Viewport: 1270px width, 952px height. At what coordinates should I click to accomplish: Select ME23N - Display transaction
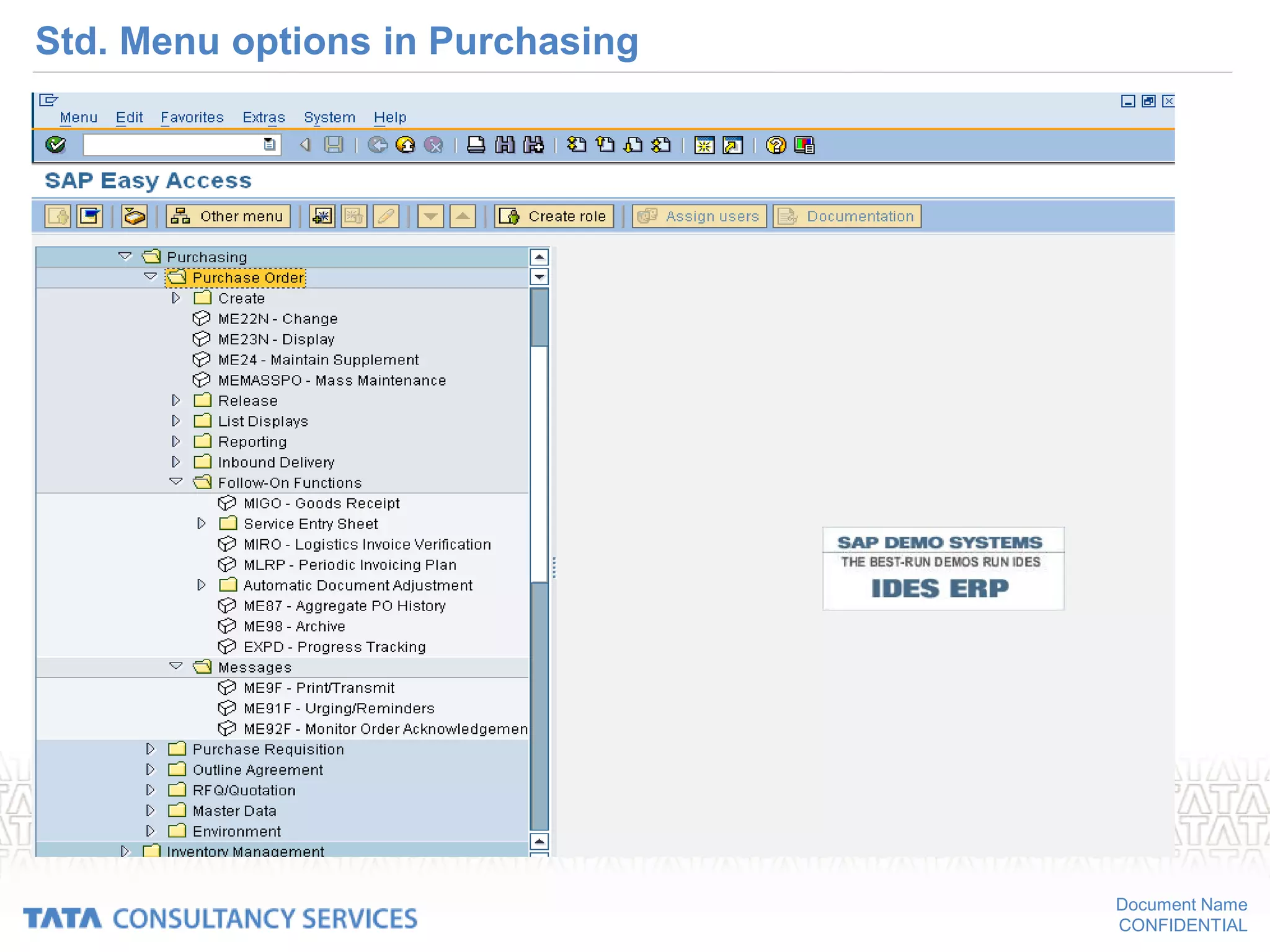276,339
